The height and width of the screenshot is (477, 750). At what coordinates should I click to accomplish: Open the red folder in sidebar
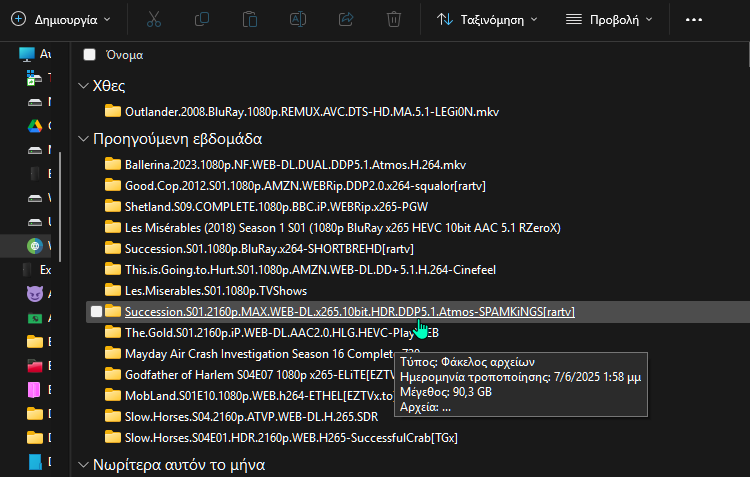click(x=34, y=366)
